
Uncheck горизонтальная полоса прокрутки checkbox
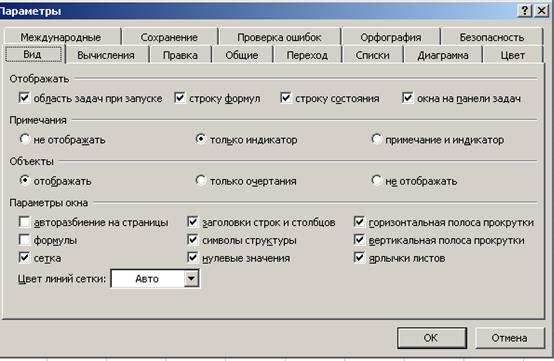(x=359, y=222)
